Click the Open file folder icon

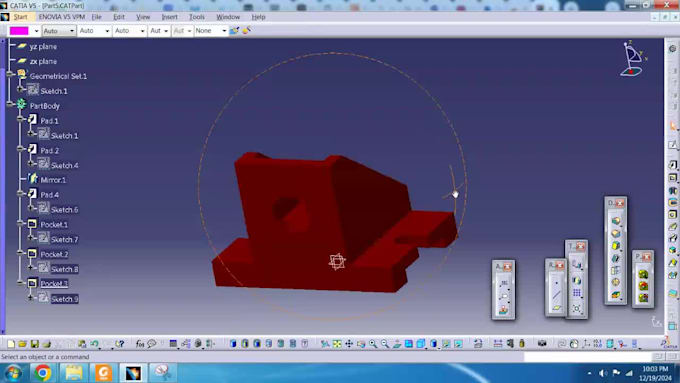pos(23,344)
